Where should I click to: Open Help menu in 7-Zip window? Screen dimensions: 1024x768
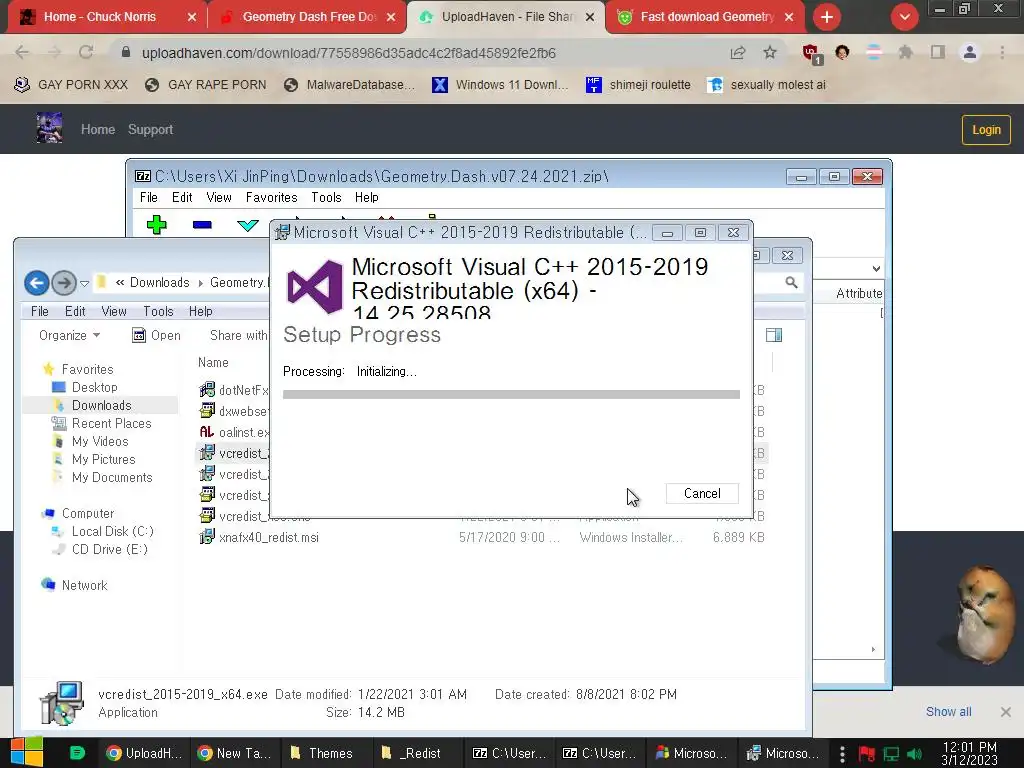point(366,197)
